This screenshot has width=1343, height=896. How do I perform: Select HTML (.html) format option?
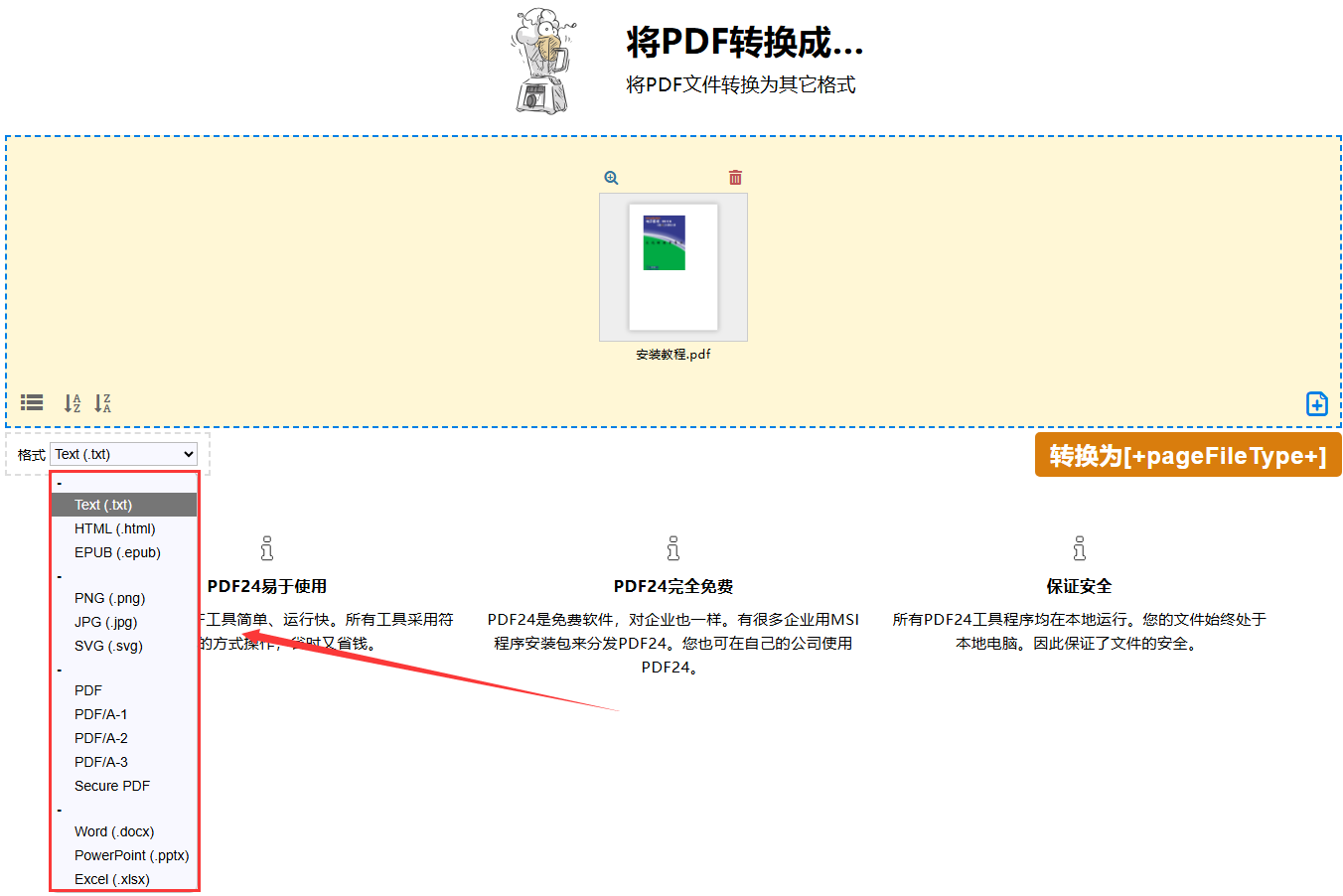[x=124, y=528]
